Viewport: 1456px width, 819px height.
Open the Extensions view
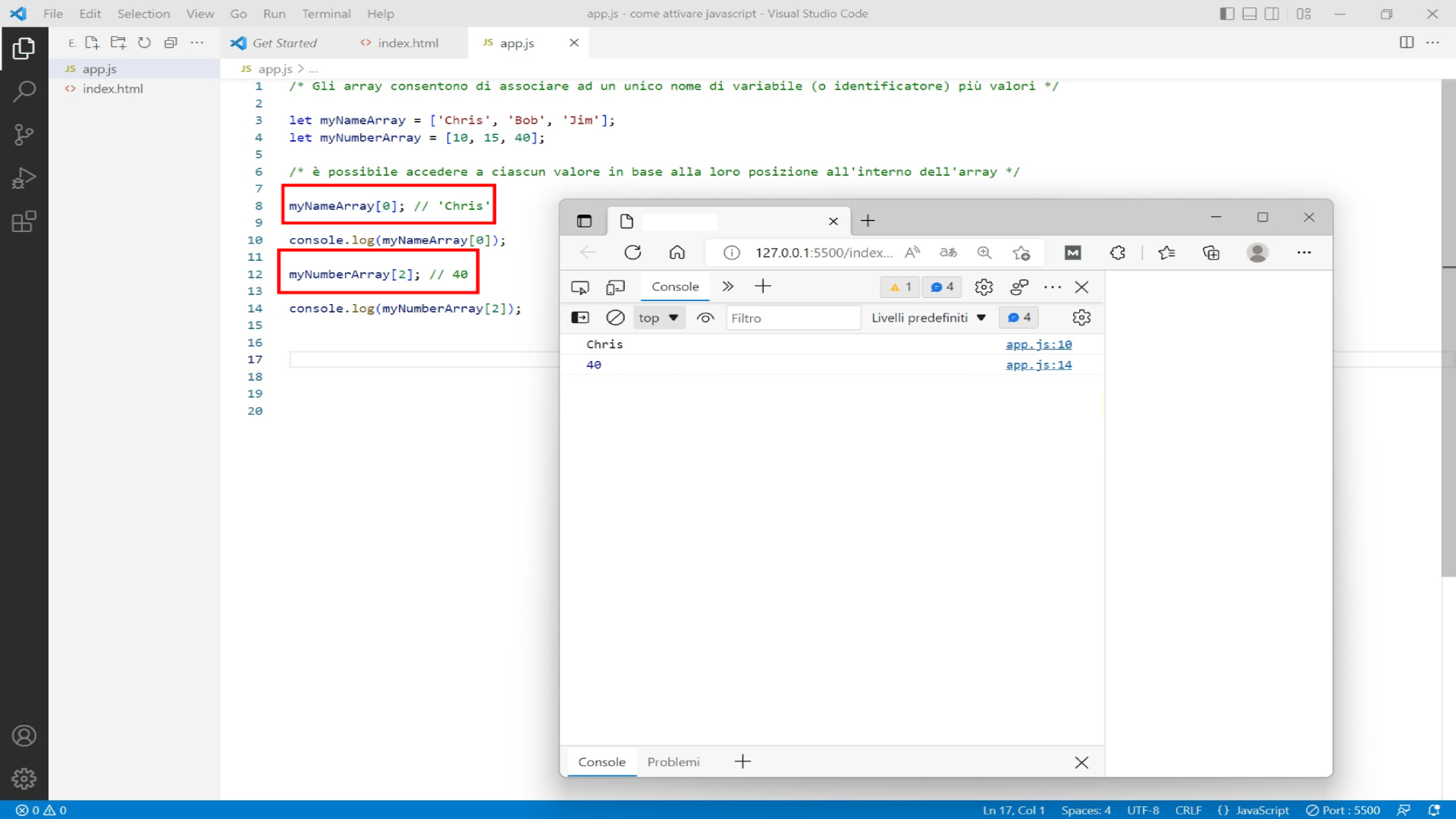tap(24, 221)
